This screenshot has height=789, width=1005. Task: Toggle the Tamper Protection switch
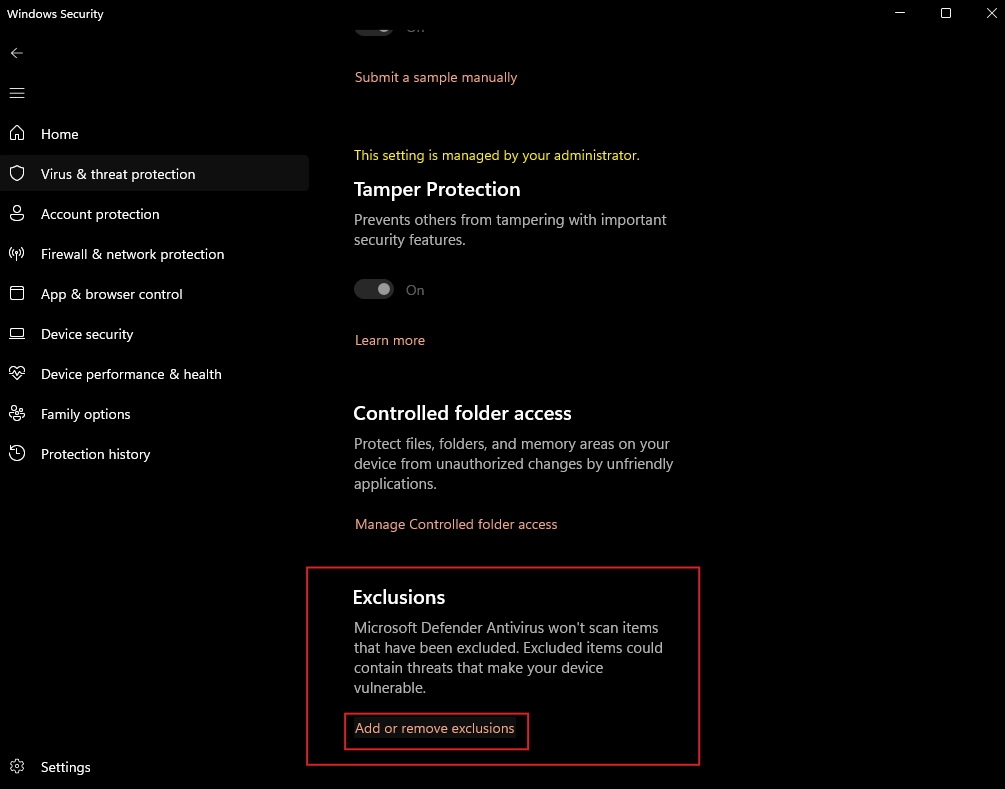click(374, 290)
